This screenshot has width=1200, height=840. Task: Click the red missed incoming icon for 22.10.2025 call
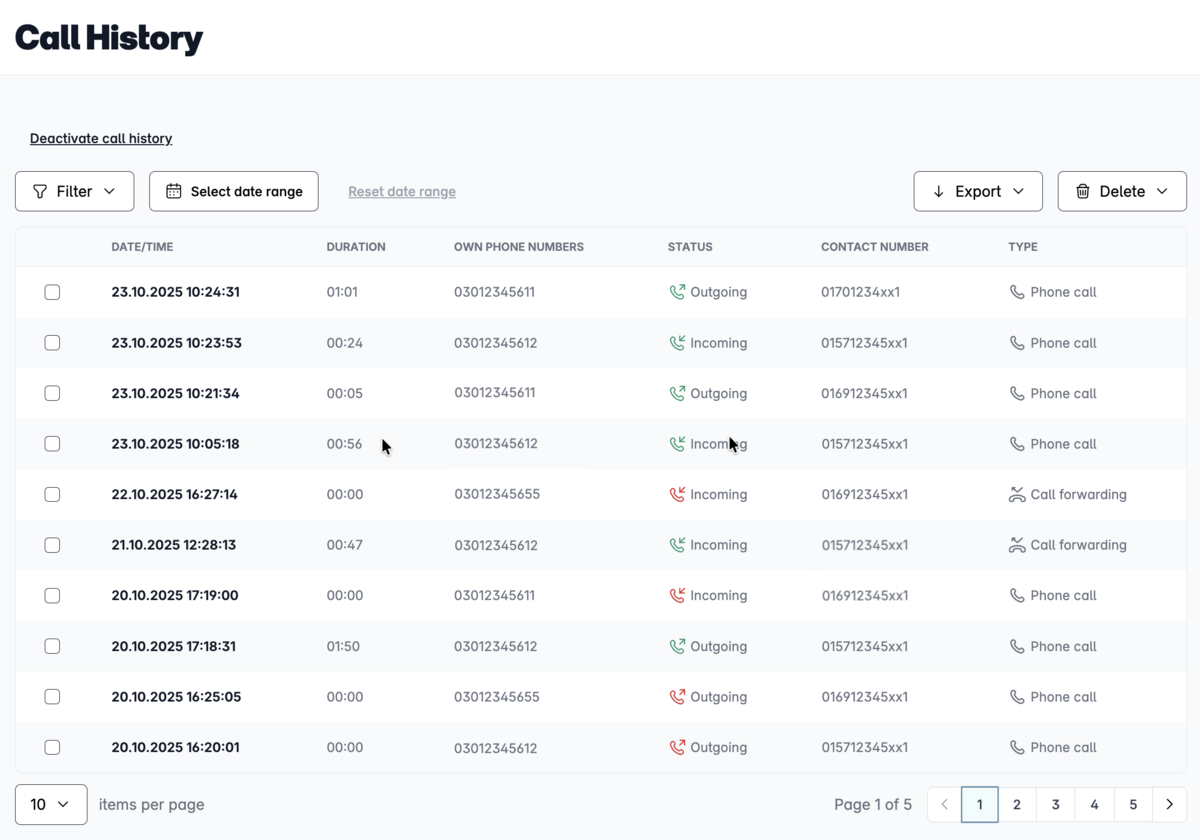(x=677, y=494)
